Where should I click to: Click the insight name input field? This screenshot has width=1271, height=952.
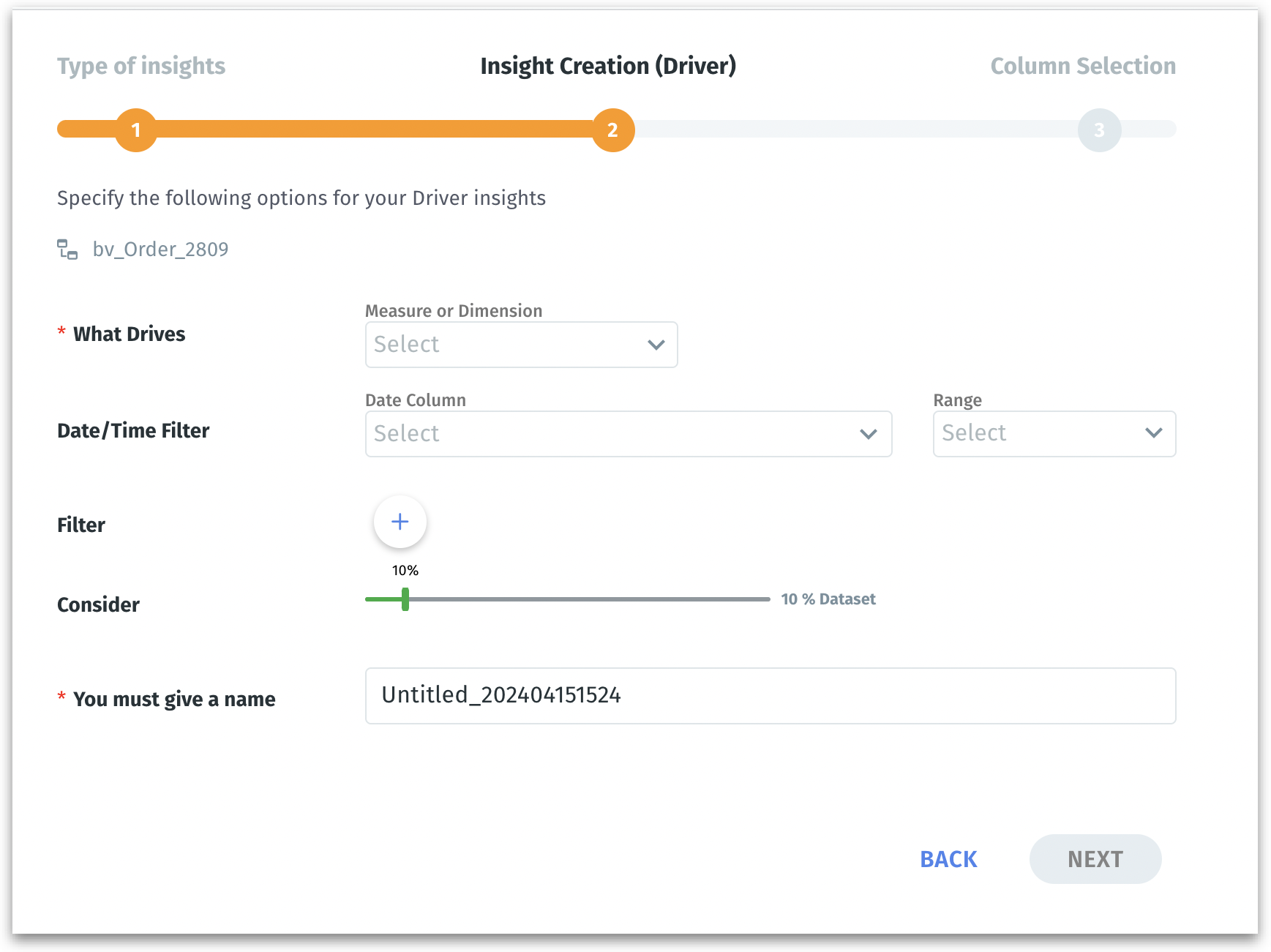[770, 696]
